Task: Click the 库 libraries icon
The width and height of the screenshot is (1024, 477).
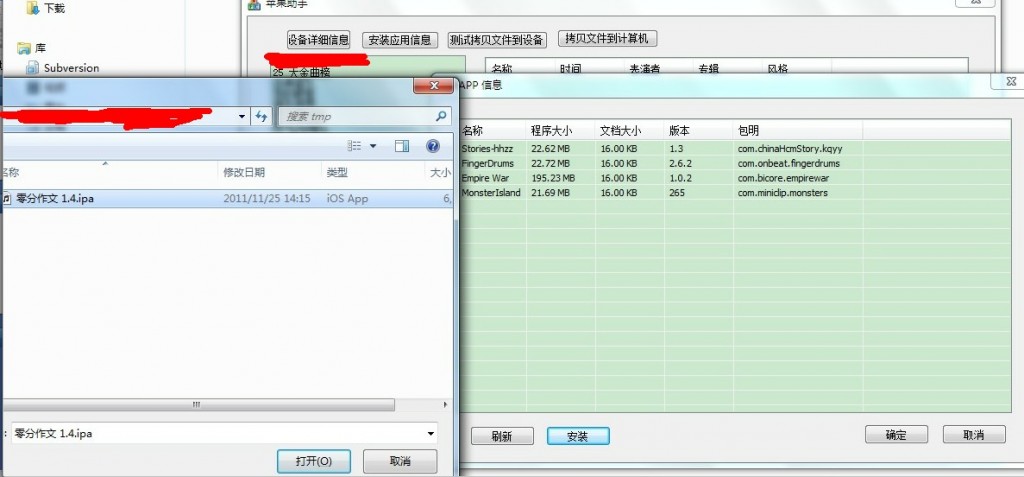Action: coord(24,48)
